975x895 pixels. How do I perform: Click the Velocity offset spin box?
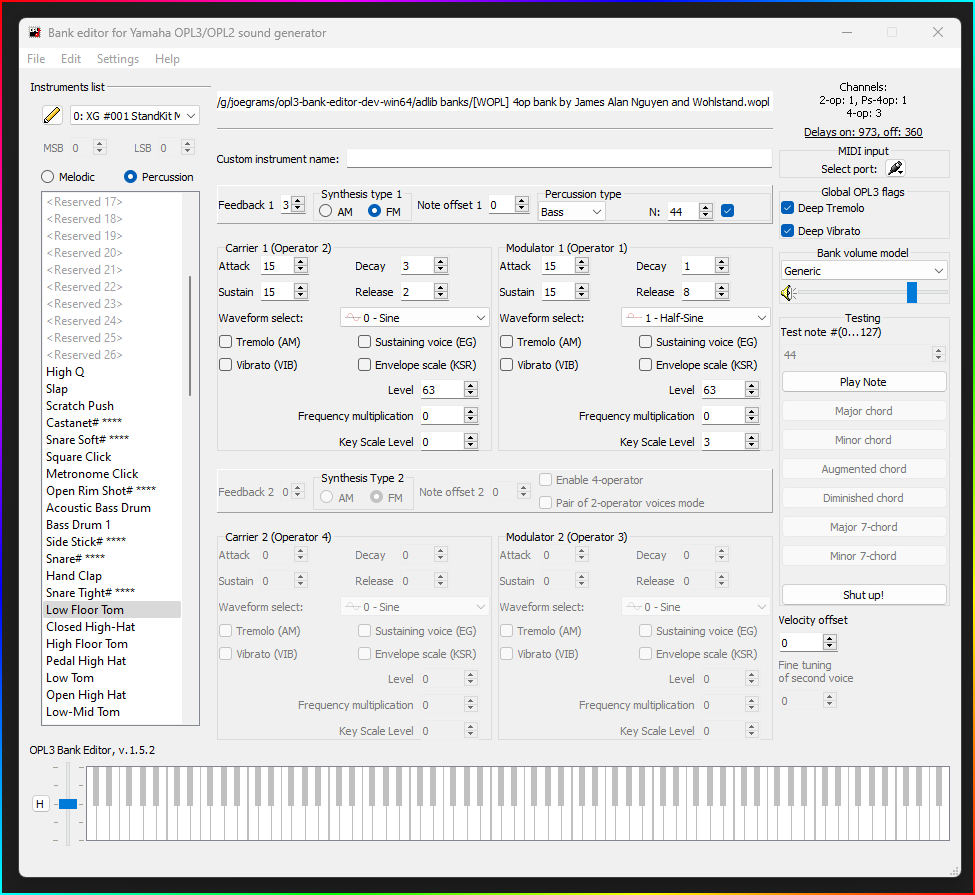808,642
